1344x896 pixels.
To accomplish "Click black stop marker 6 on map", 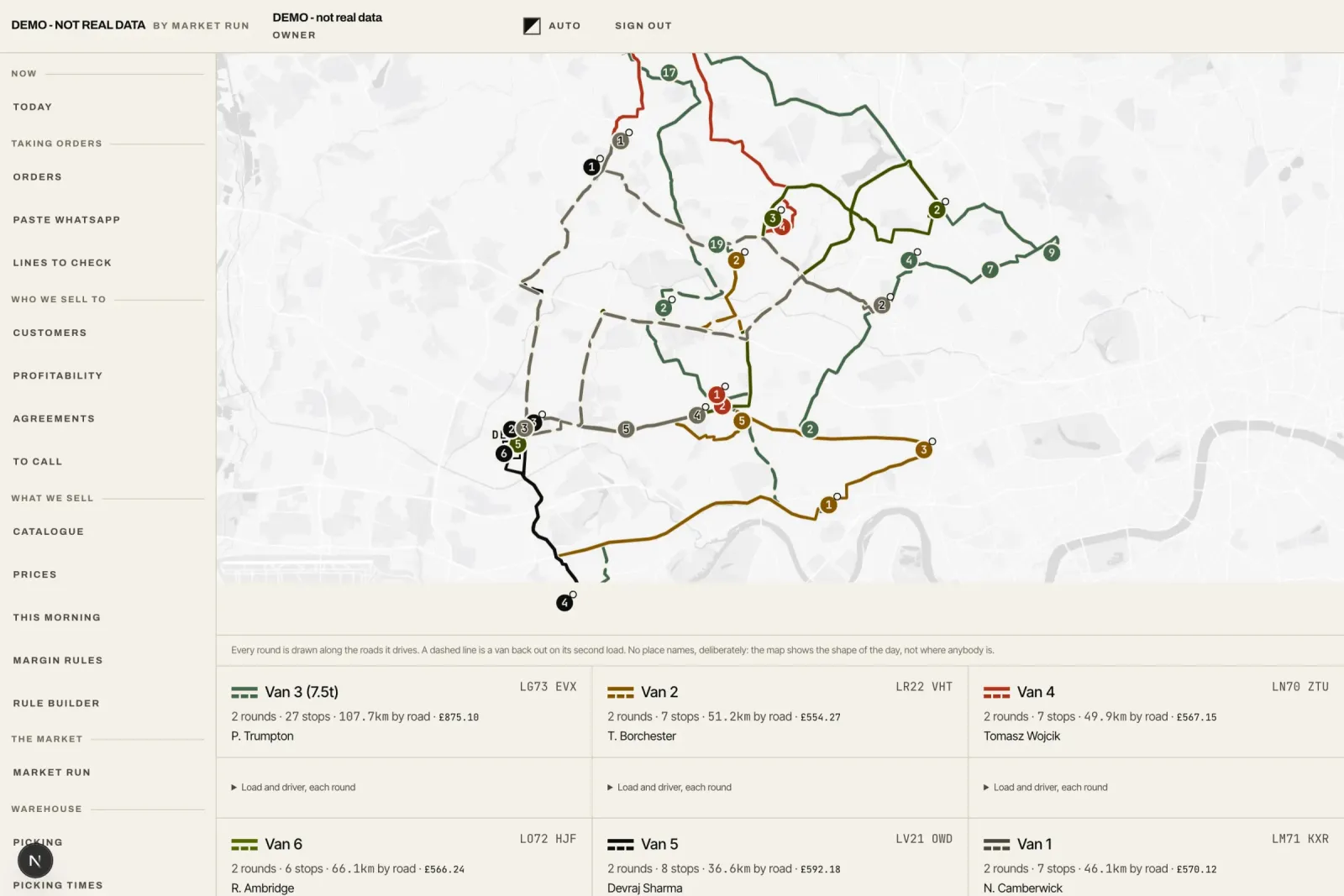I will 504,453.
